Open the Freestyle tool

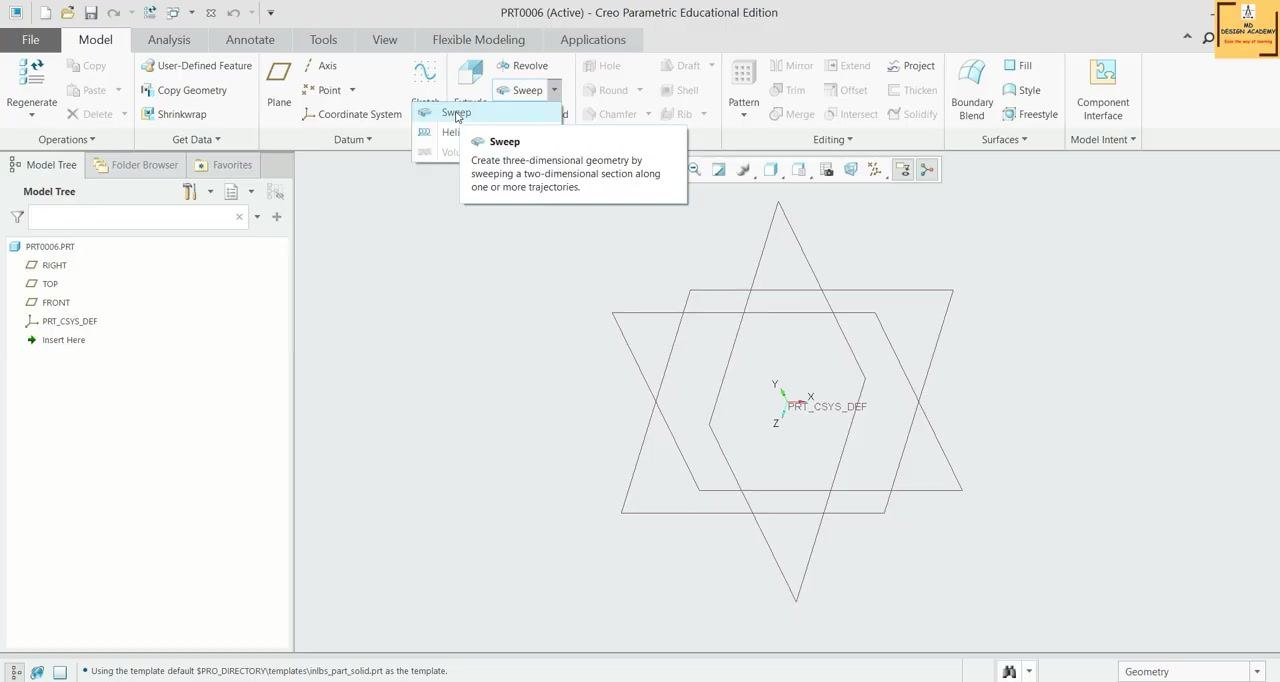point(1030,114)
